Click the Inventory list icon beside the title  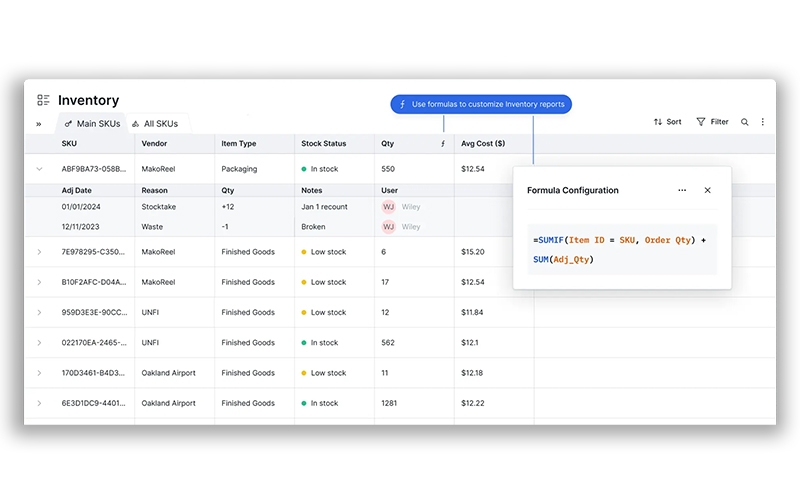[x=43, y=100]
